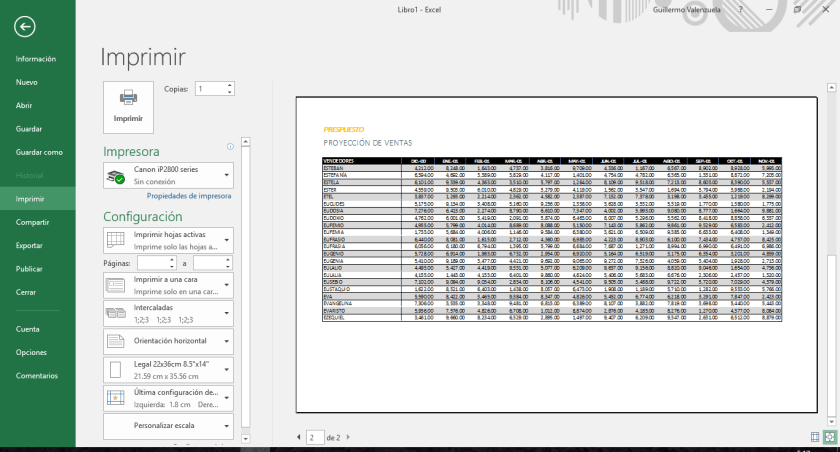Increase number of copies with stepper
Viewport: 840px width, 452px height.
tap(230, 86)
